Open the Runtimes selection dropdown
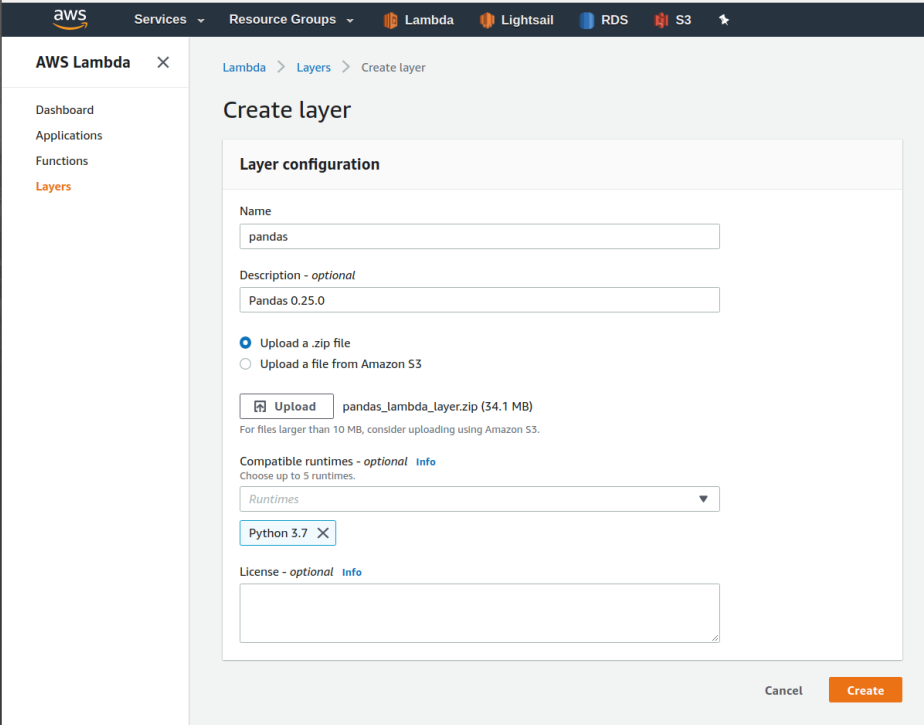924x725 pixels. (x=707, y=498)
